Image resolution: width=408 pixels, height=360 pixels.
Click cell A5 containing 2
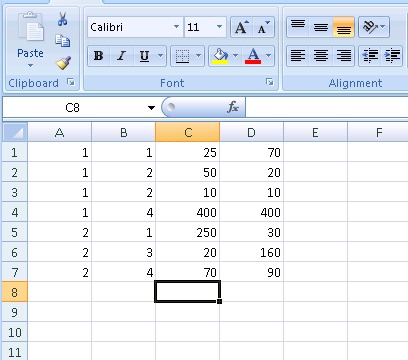pyautogui.click(x=59, y=232)
